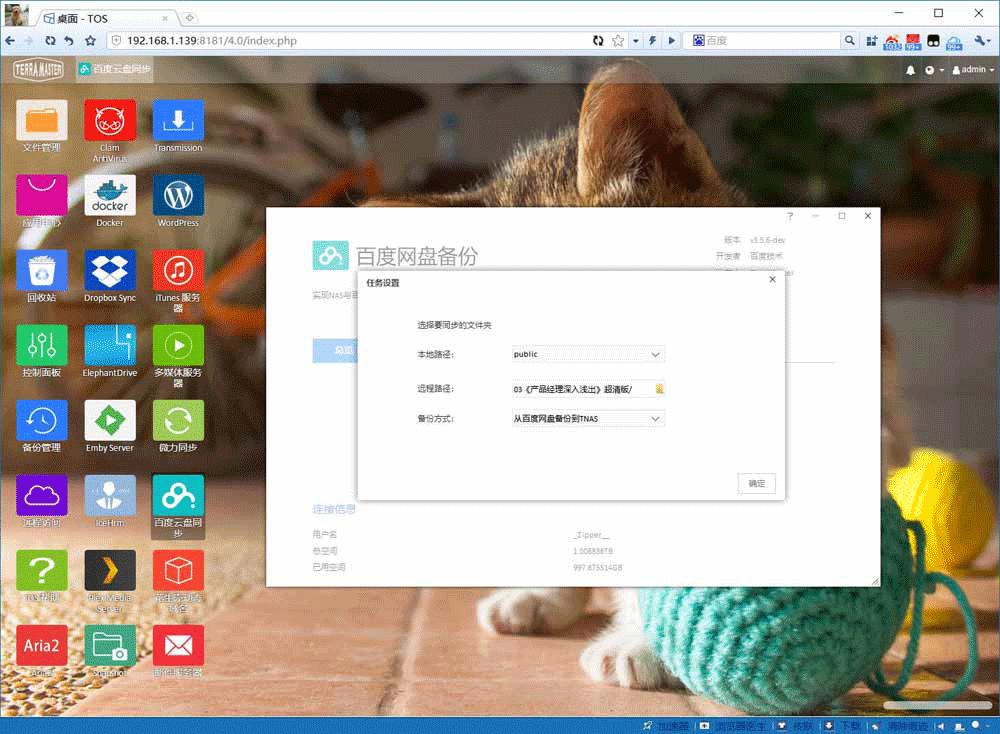The height and width of the screenshot is (734, 1000).
Task: Open the Transmission download client
Action: pos(177,120)
